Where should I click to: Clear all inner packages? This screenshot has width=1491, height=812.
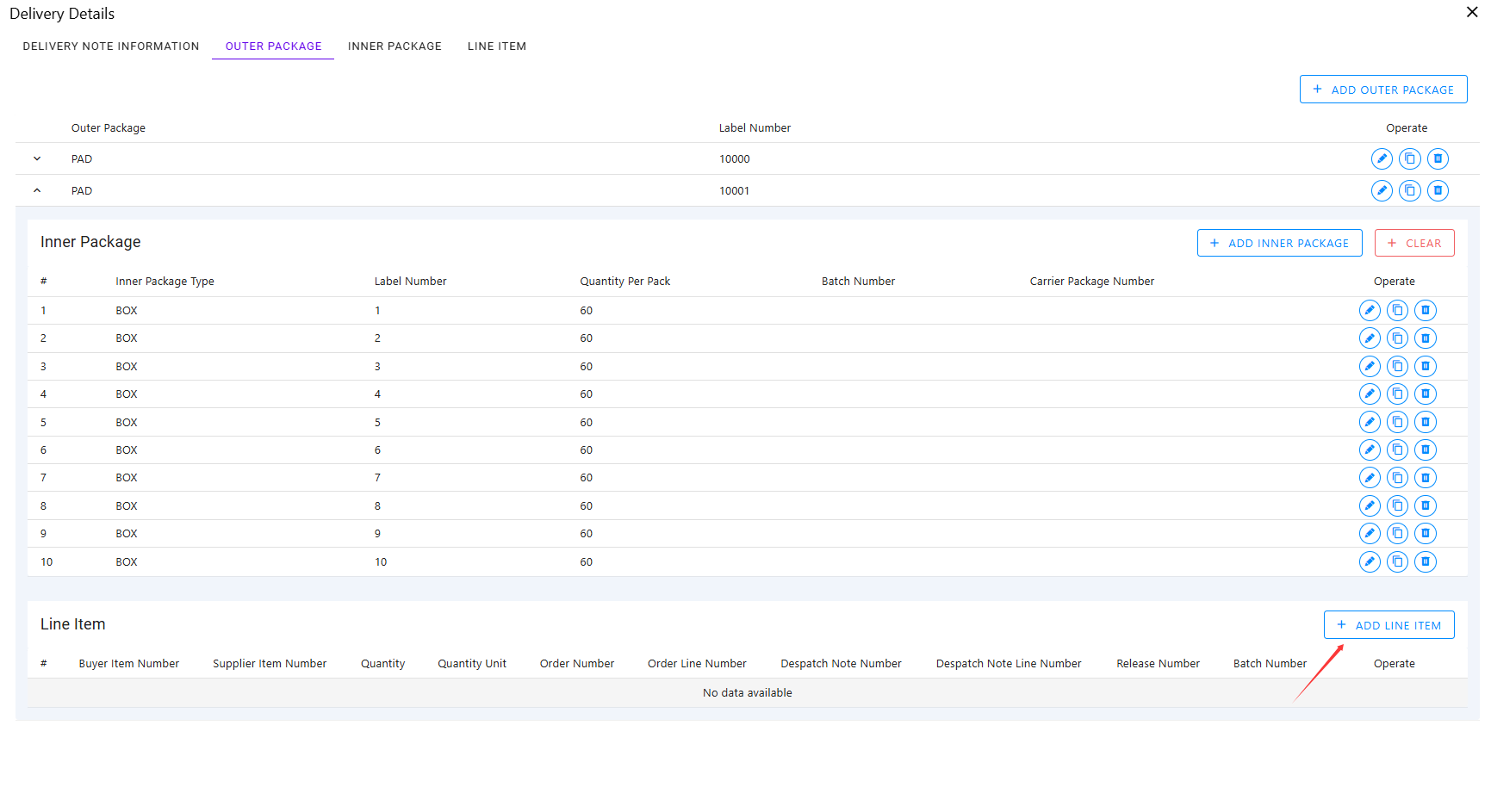(1413, 244)
